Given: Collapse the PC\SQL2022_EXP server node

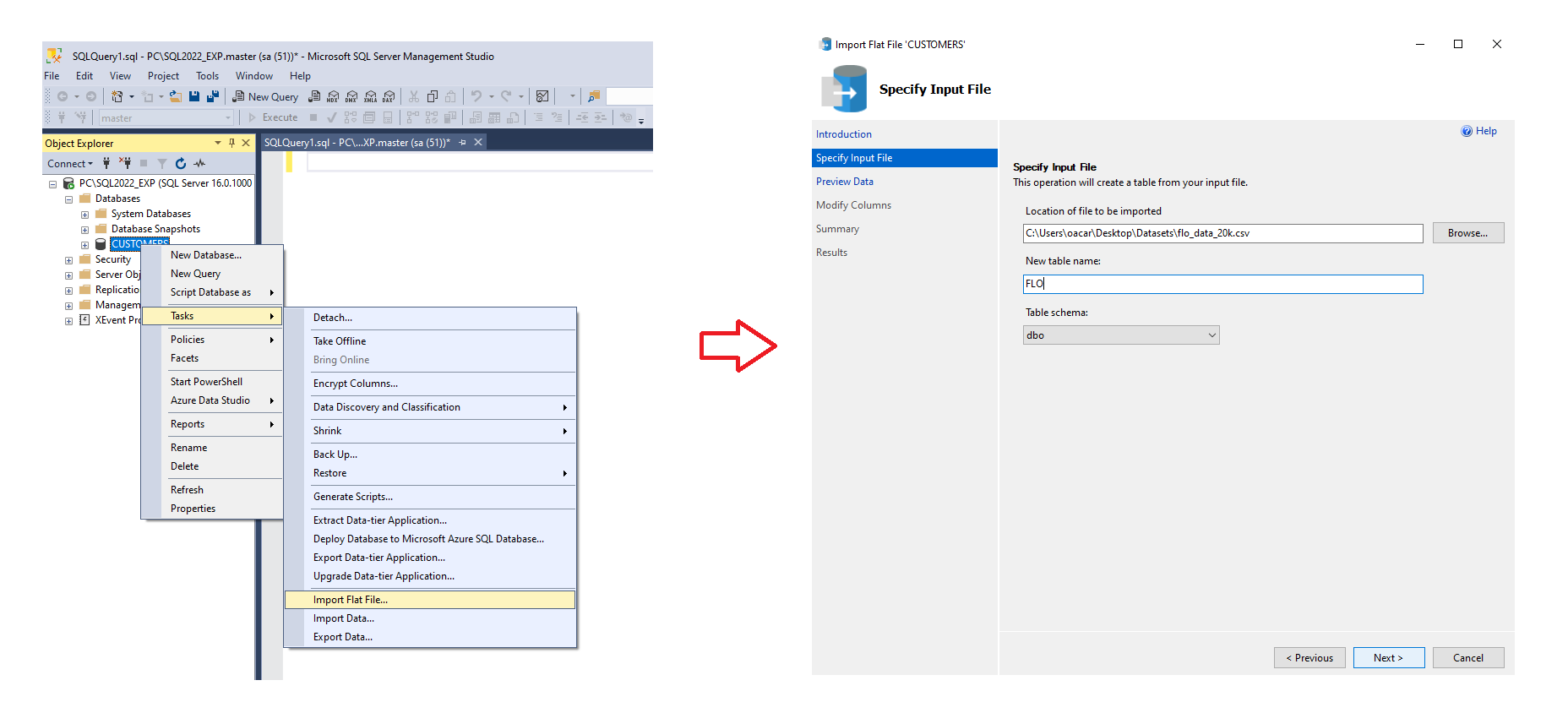Looking at the screenshot, I should pos(52,184).
